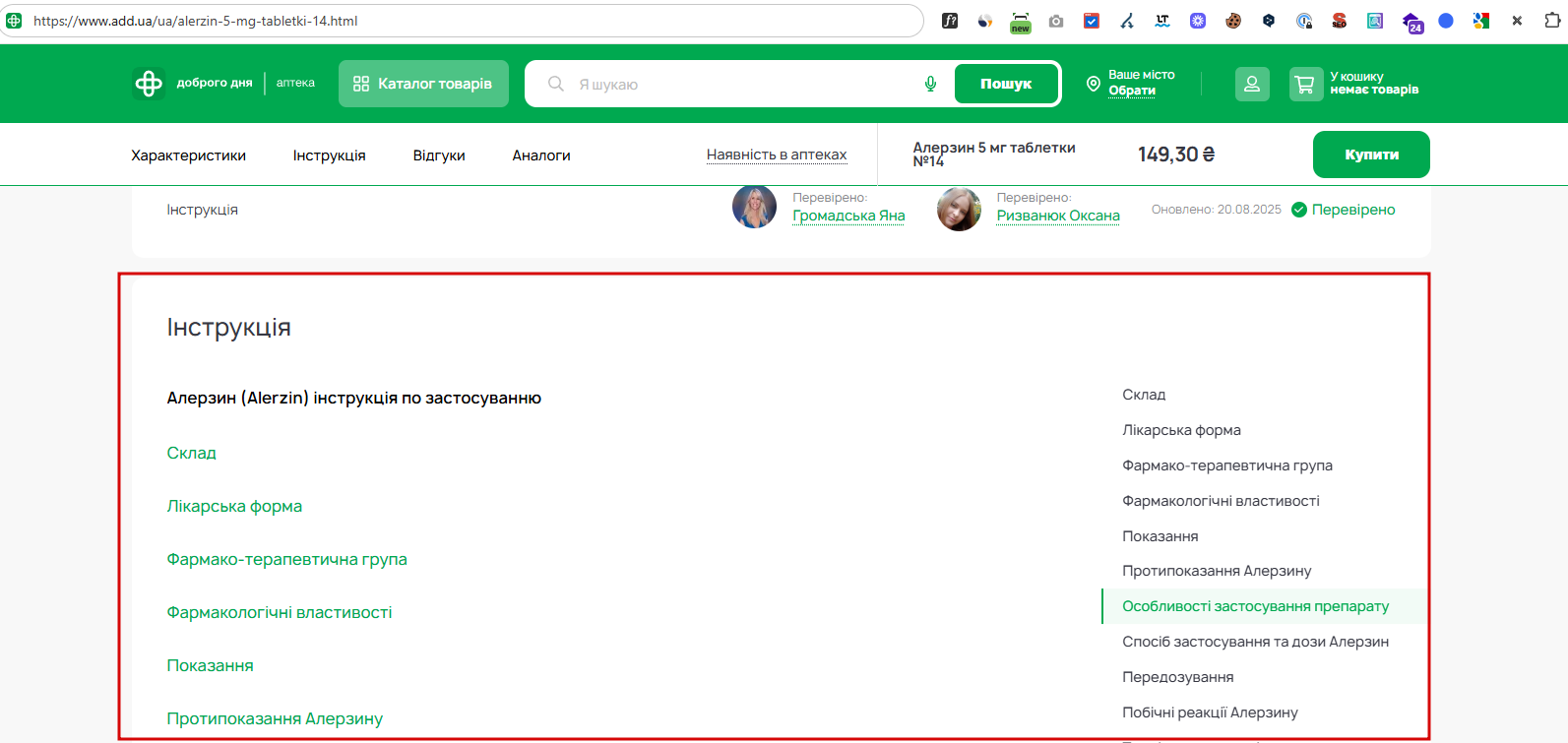Click the Пошук search button
This screenshot has height=743, width=1568.
[x=1006, y=84]
